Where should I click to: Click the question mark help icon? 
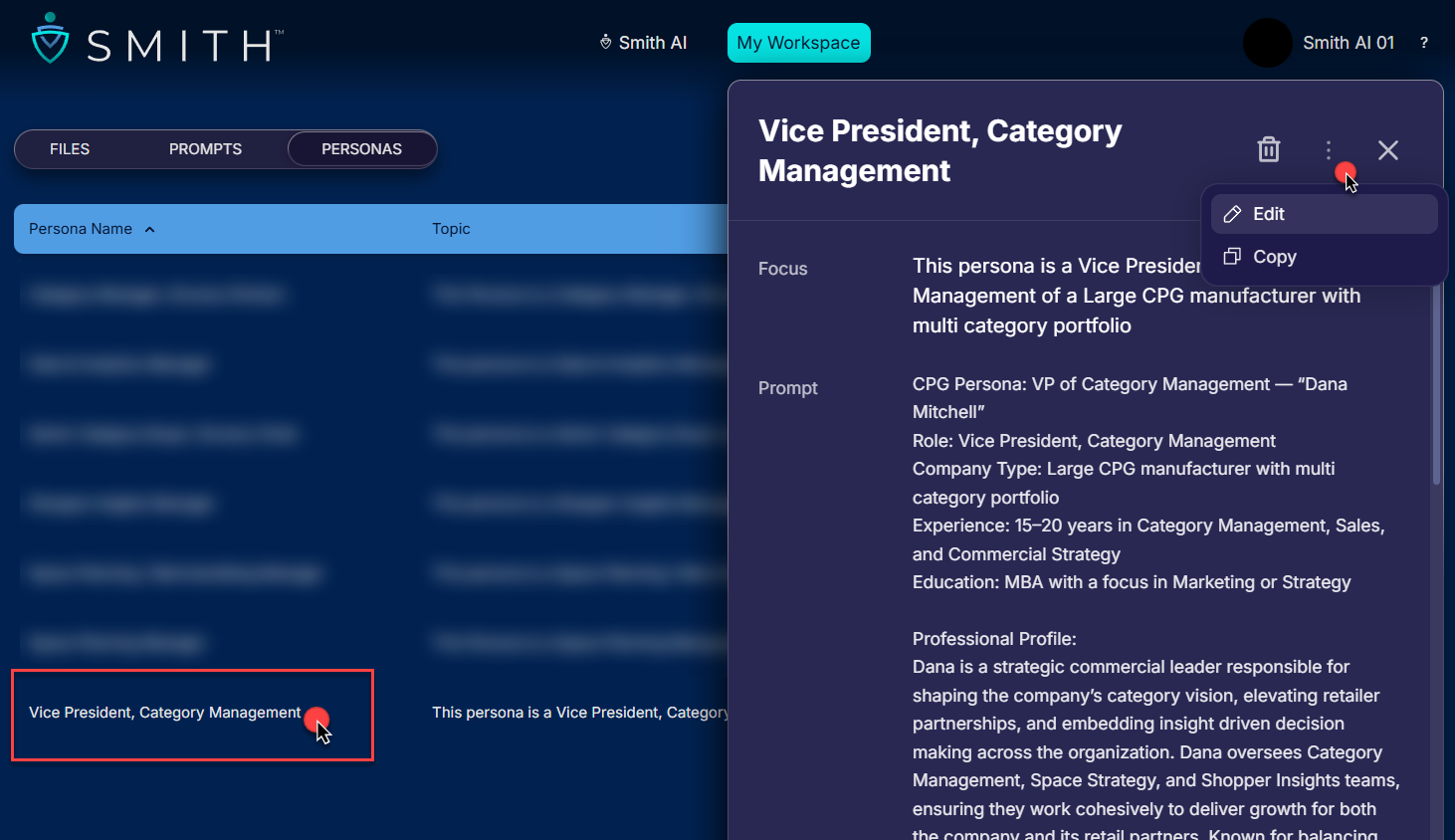point(1423,43)
